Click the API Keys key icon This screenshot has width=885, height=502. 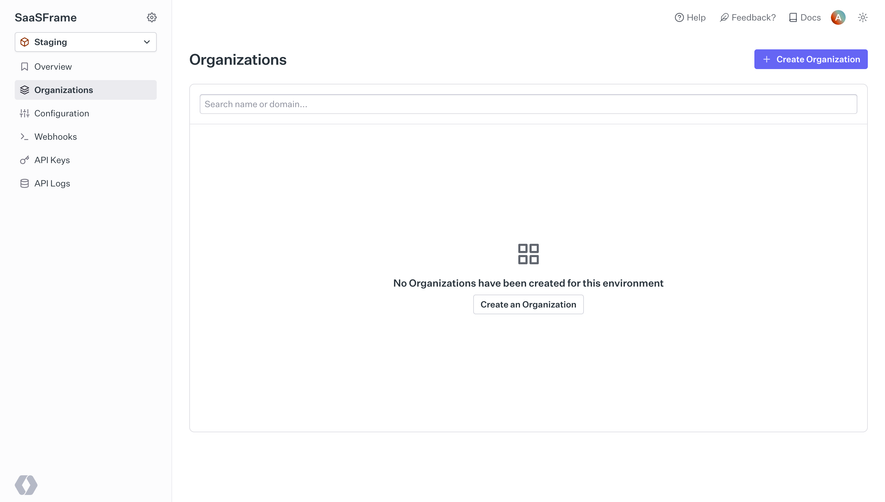point(24,160)
